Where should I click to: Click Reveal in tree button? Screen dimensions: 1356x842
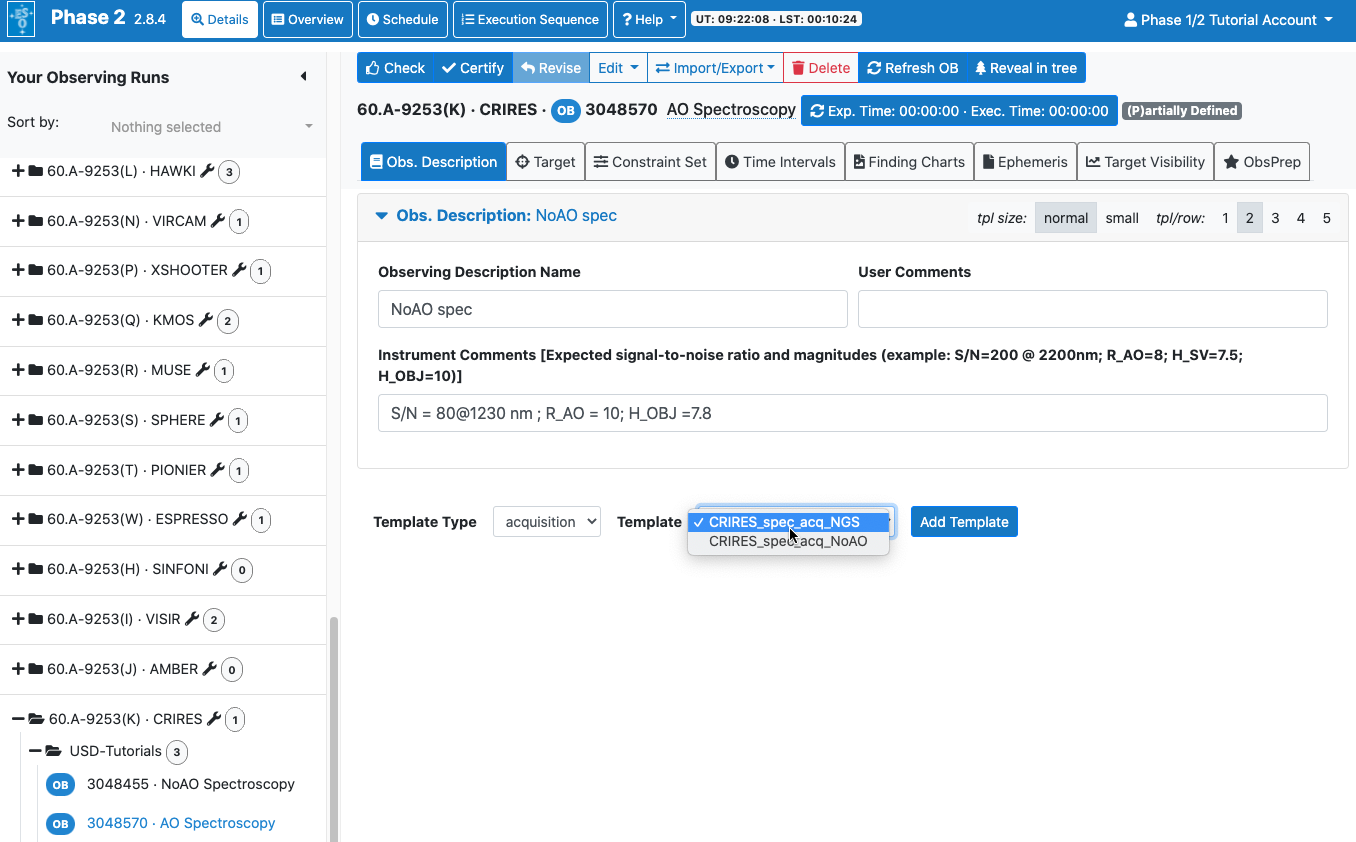pos(1025,68)
